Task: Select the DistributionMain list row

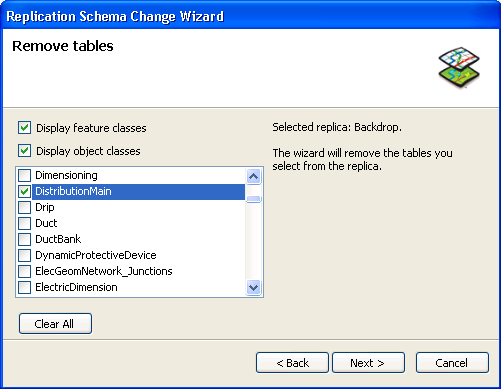Action: [x=138, y=192]
